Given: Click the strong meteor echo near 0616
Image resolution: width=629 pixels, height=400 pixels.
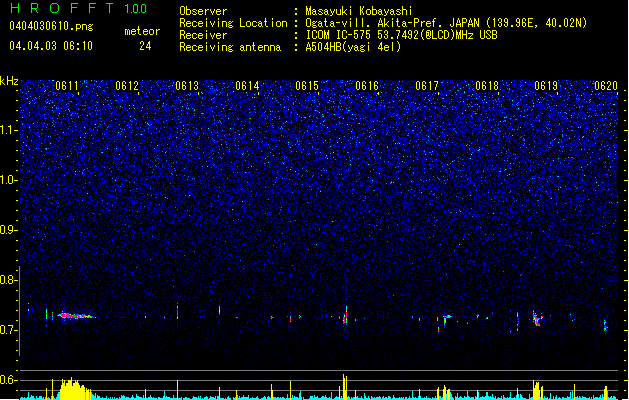Looking at the screenshot, I should pos(345,317).
